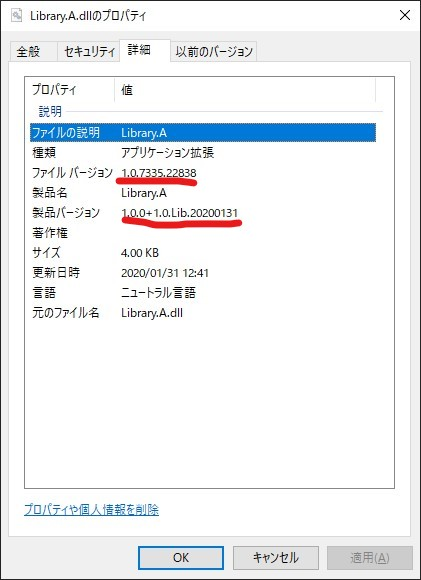
Task: Click the value 4.00 KB
Action: click(x=140, y=253)
